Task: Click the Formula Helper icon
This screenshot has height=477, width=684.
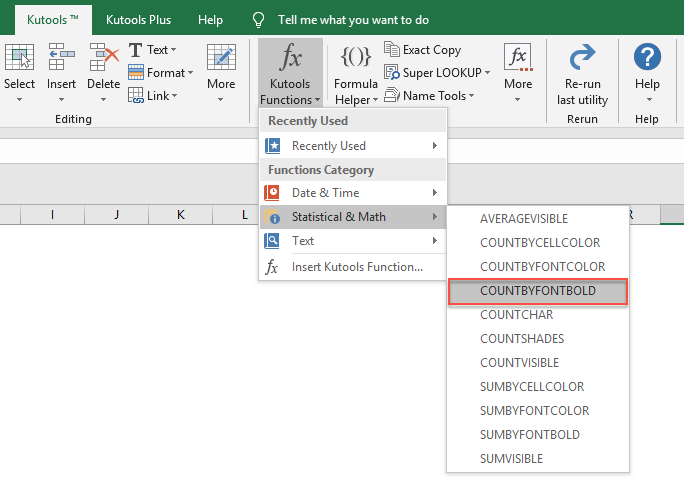Action: pyautogui.click(x=356, y=56)
